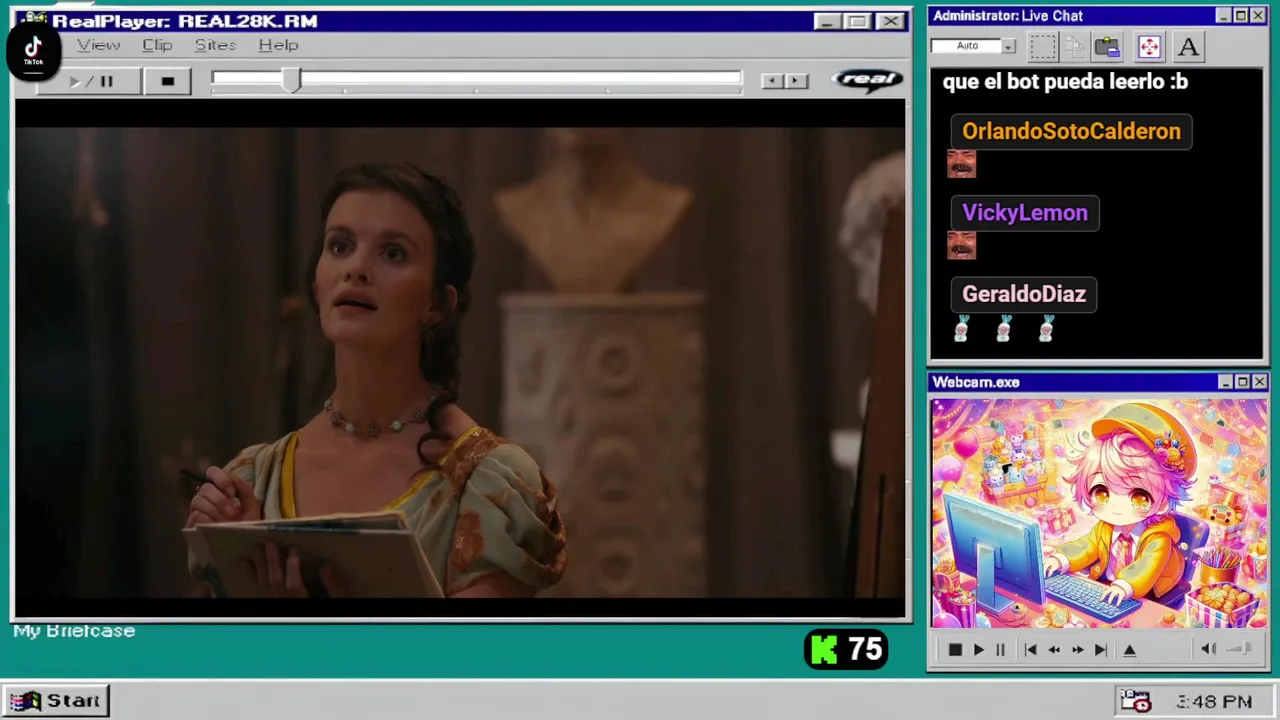This screenshot has width=1280, height=720.
Task: Click Webcam play button
Action: point(978,650)
